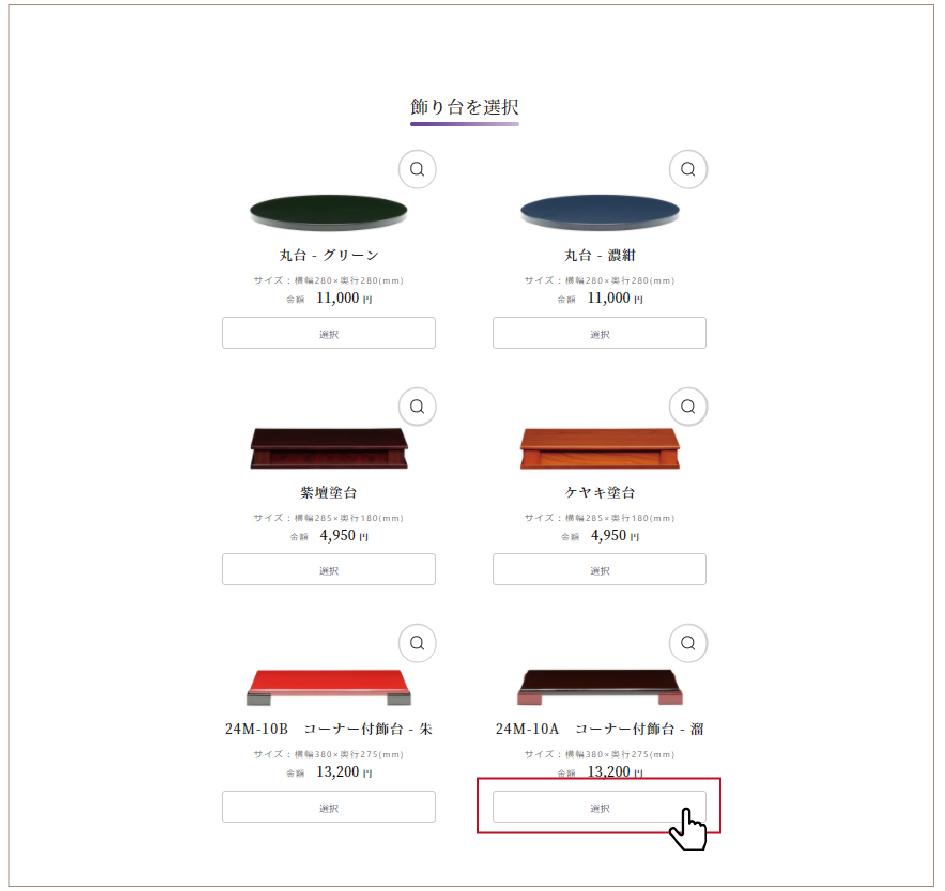The image size is (945, 891).
Task: Click magnifier icon for 丸台 濃紺
Action: point(688,169)
